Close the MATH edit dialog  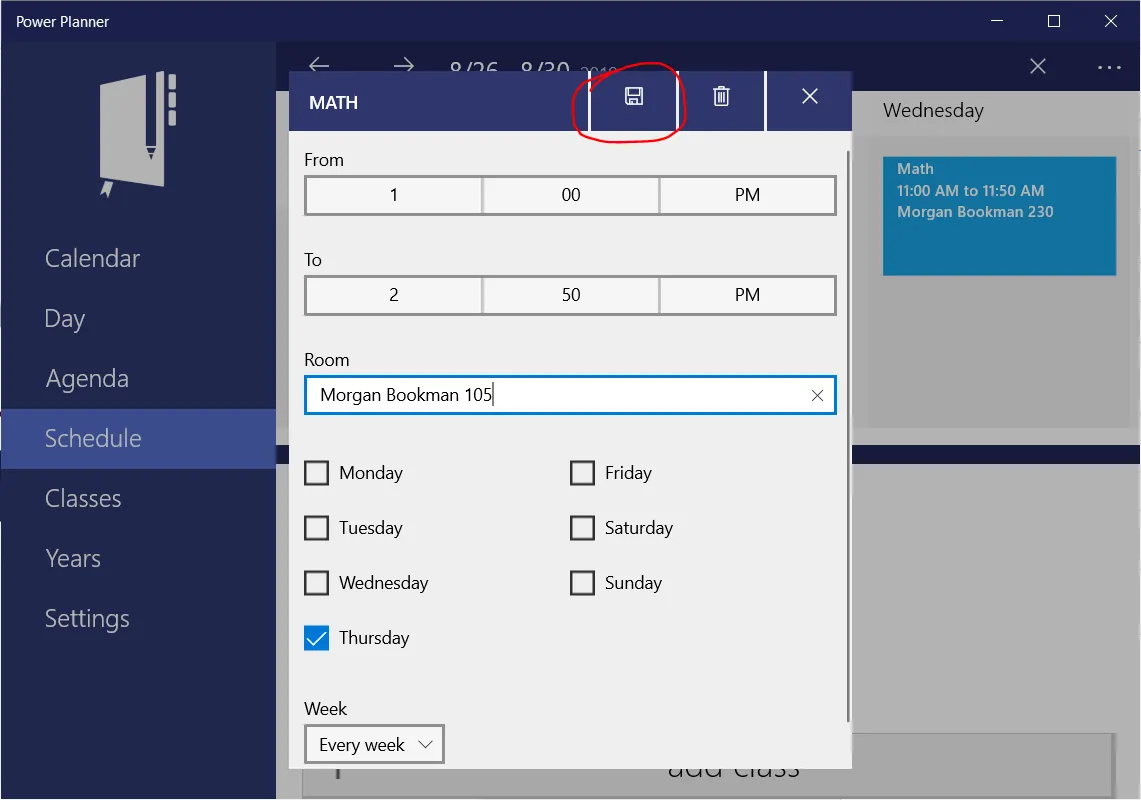coord(810,97)
